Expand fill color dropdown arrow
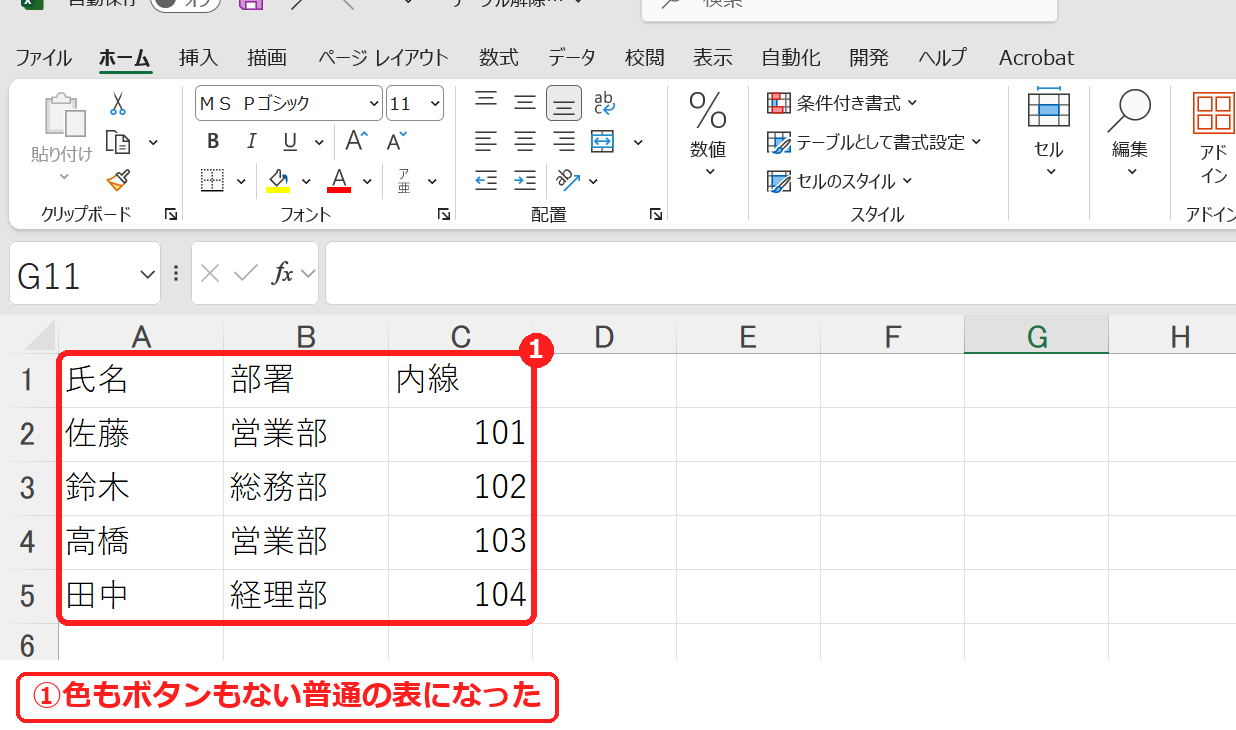This screenshot has width=1236, height=730. coord(306,181)
